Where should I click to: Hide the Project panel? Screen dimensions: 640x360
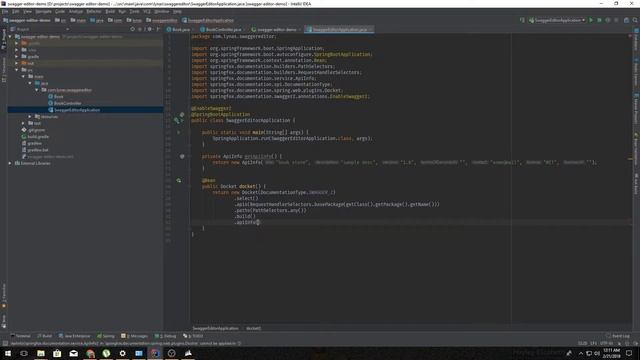(158, 29)
